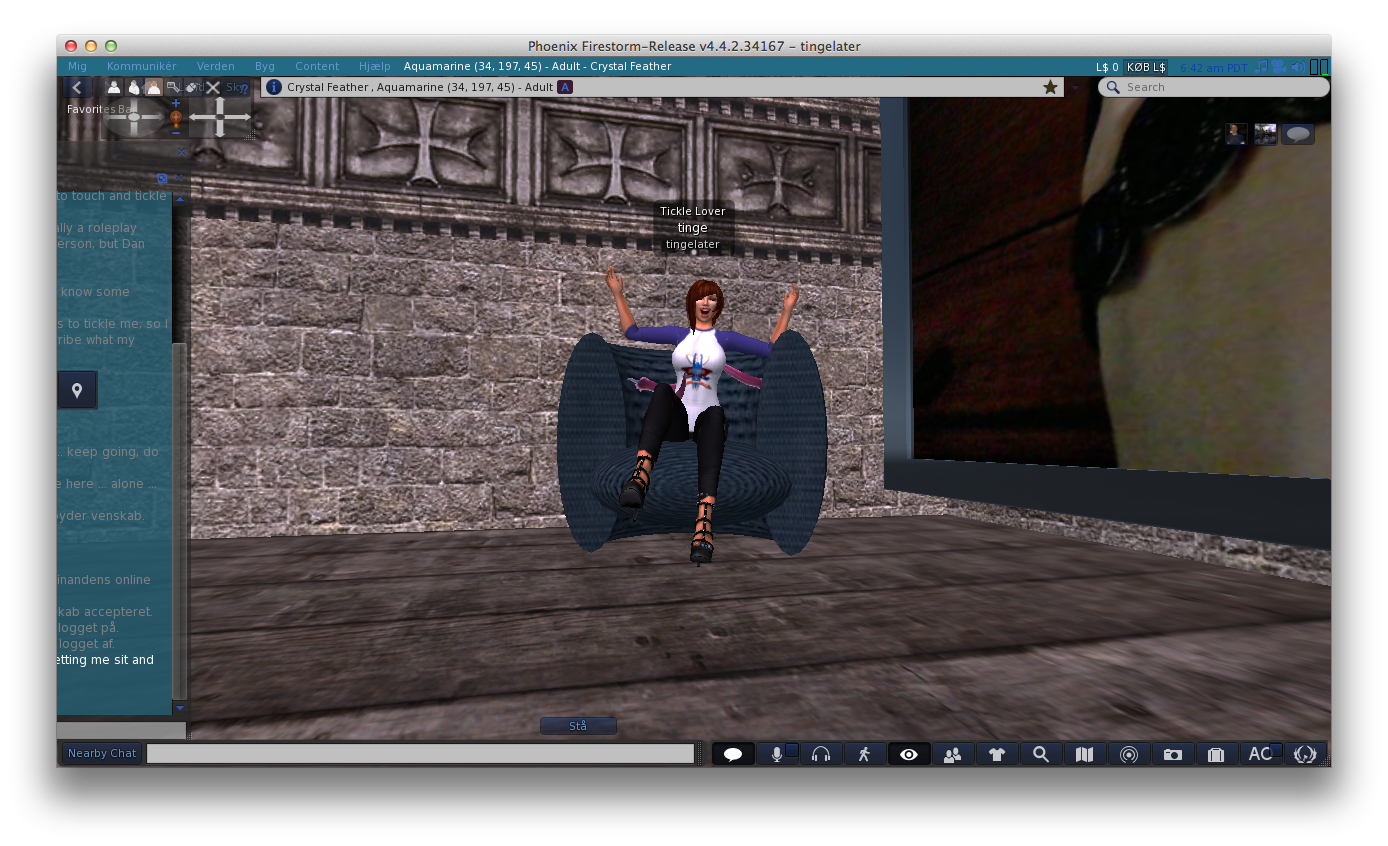Viewport: 1388px width, 846px height.
Task: Click the nearby chat text input field
Action: tap(420, 754)
